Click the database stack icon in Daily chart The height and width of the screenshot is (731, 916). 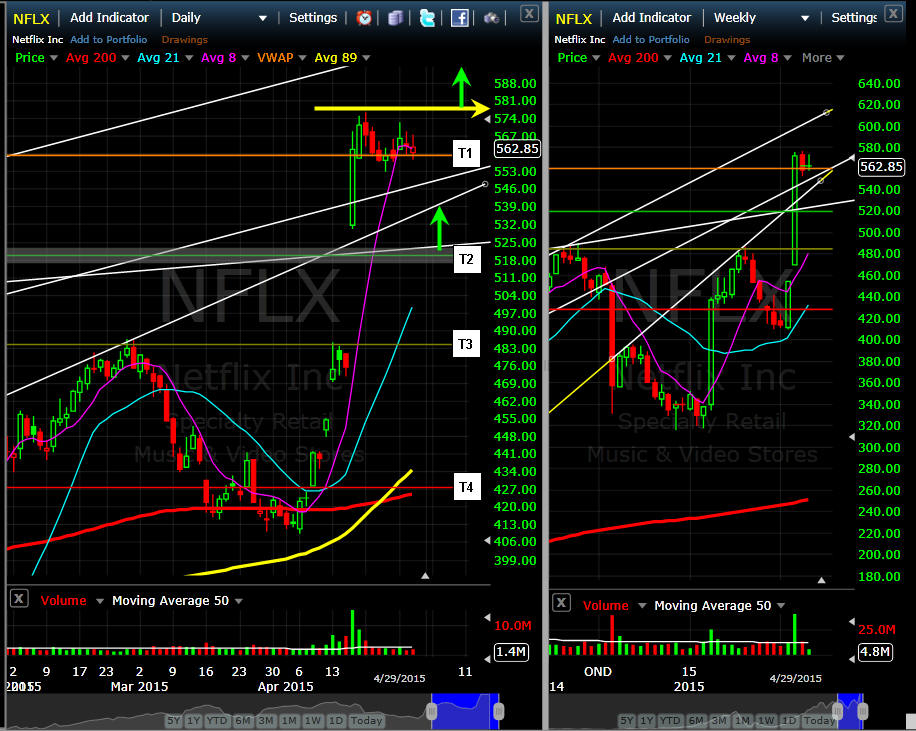coord(395,18)
